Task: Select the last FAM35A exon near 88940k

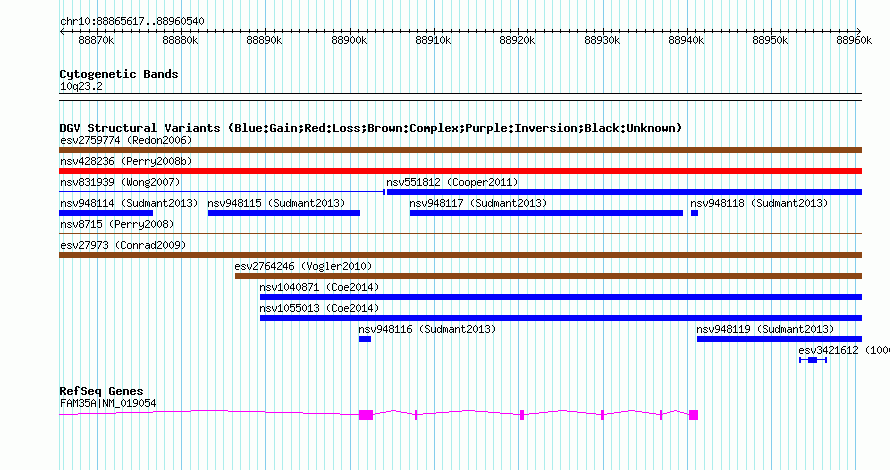Action: click(693, 415)
